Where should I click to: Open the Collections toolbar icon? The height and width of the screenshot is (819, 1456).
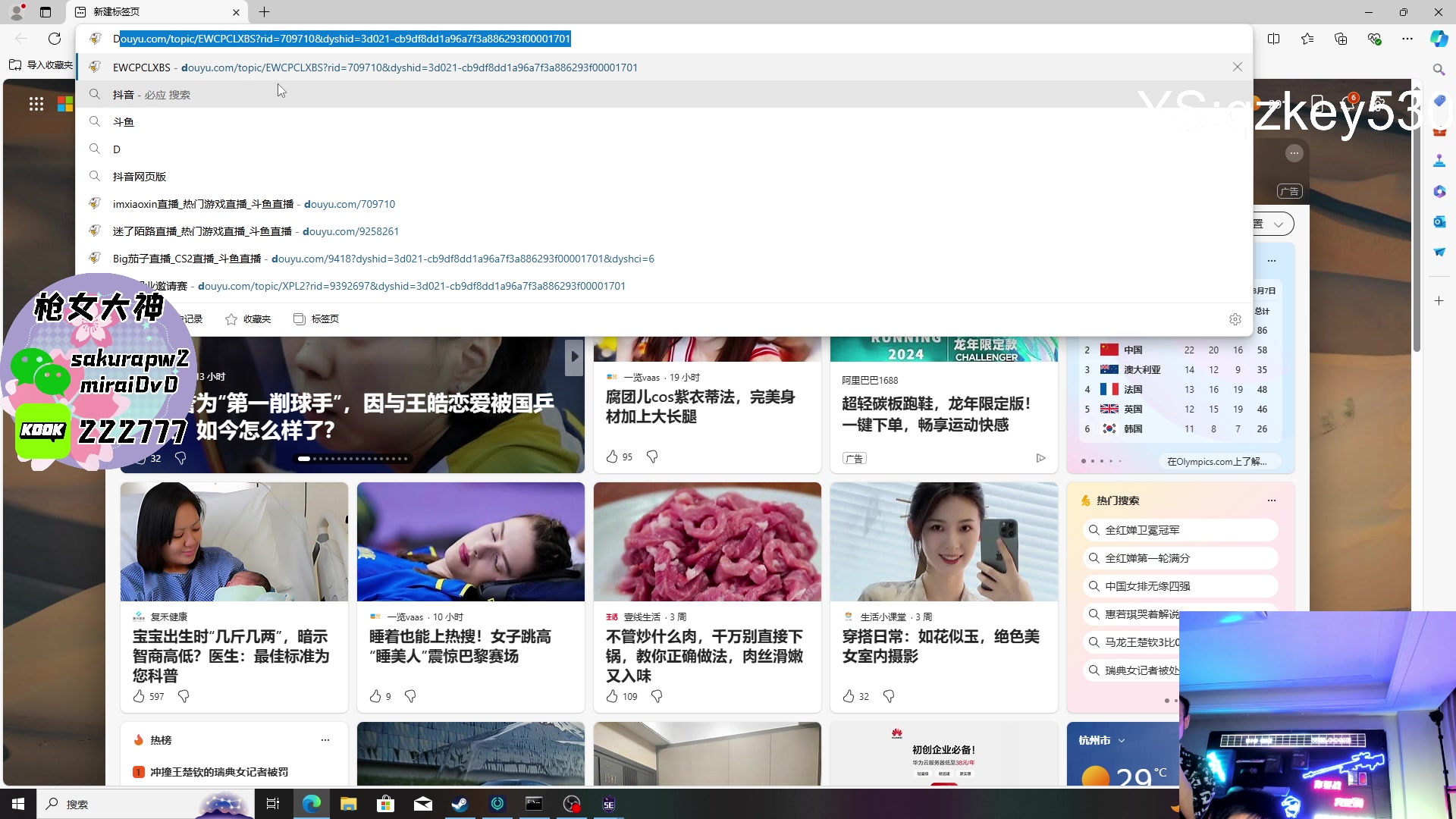(x=1341, y=39)
